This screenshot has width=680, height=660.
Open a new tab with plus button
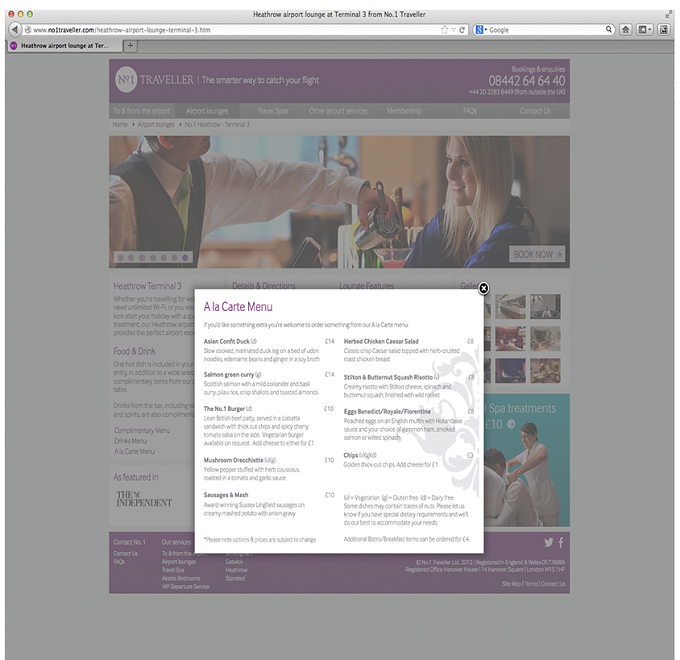[130, 46]
